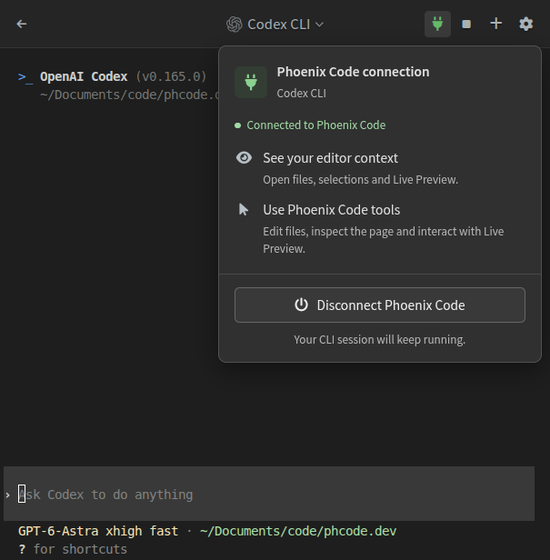Open the Codex CLI dropdown title

(275, 24)
